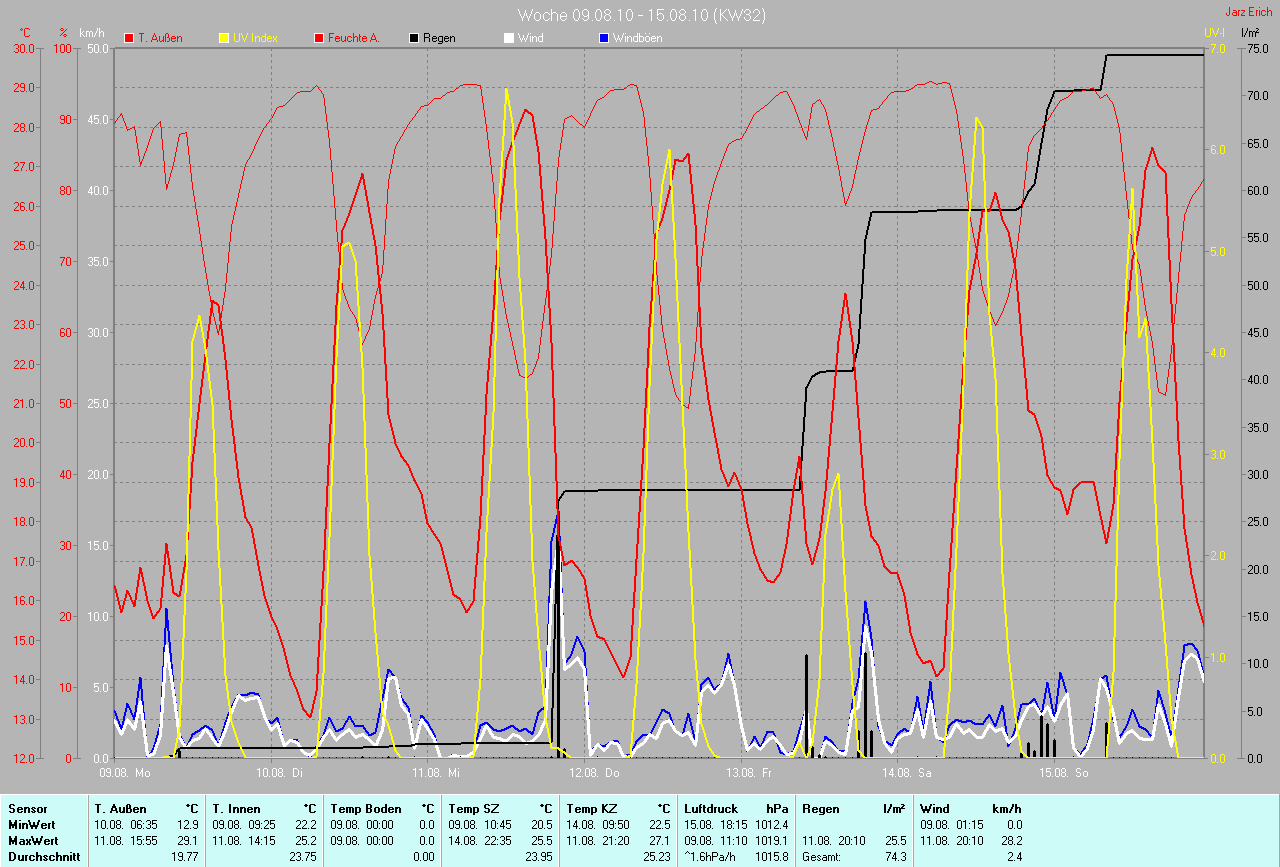
Task: Click the Temp Boden column header
Action: tap(366, 808)
